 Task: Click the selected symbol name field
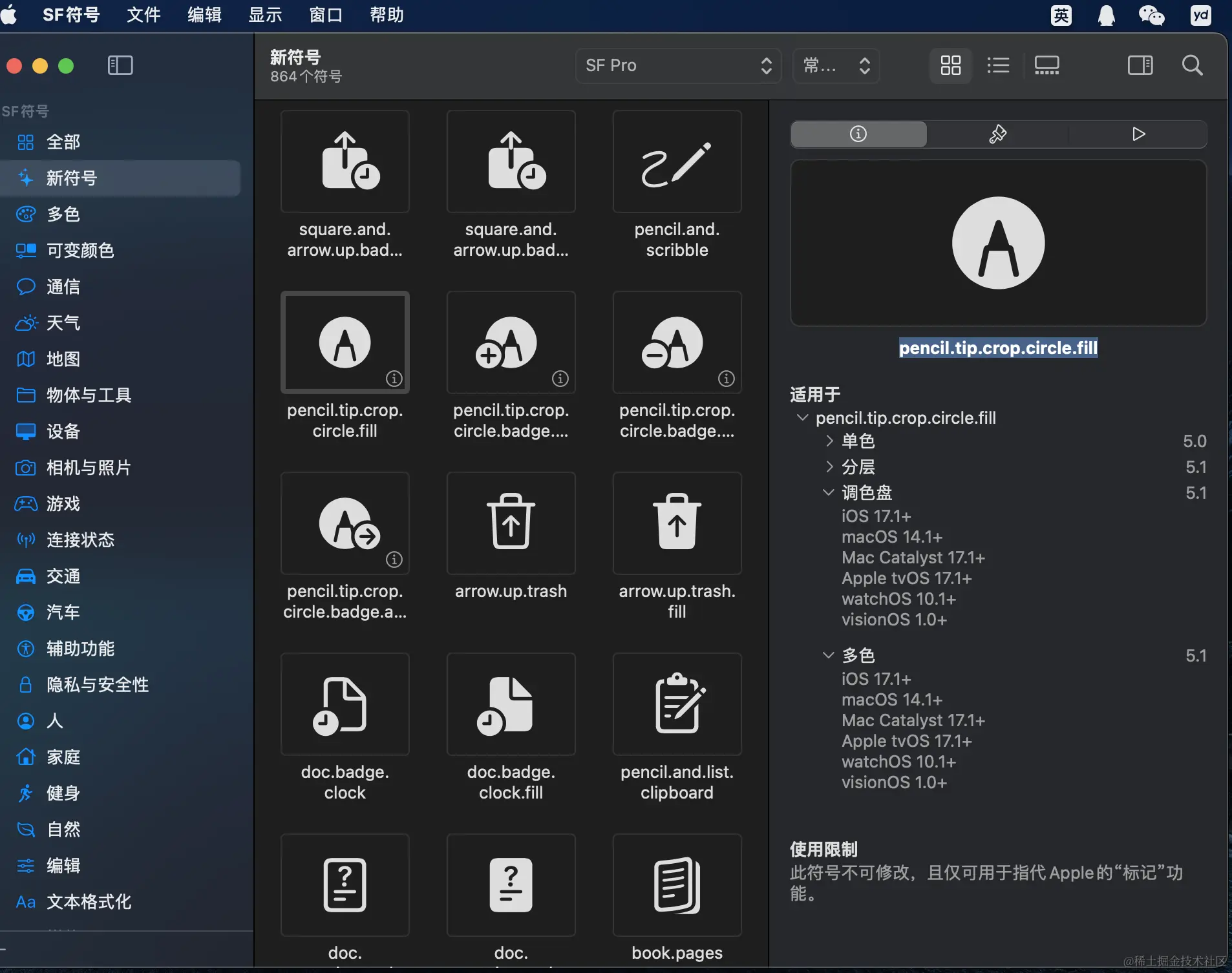point(998,348)
